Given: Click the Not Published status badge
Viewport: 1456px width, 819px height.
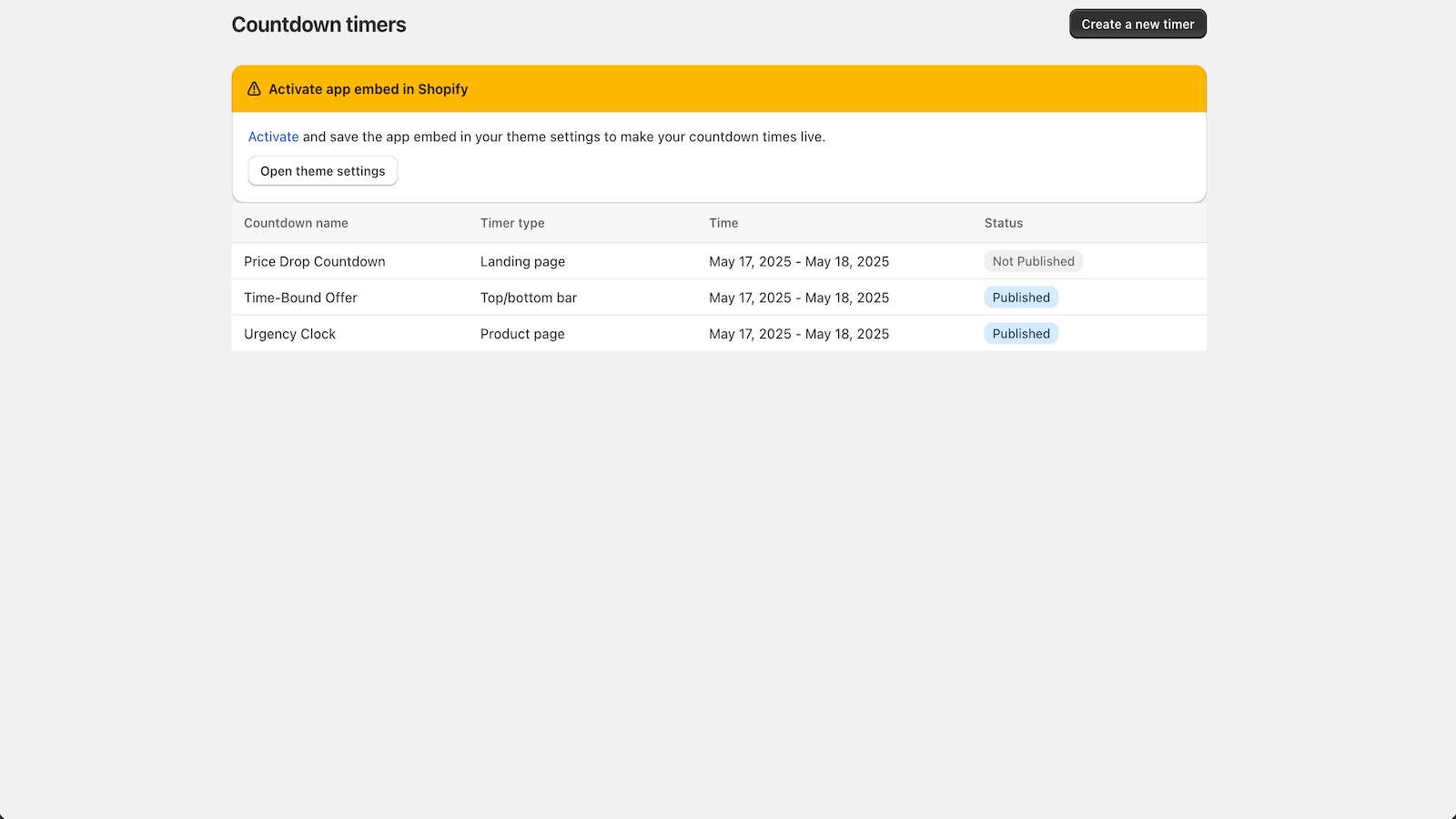Looking at the screenshot, I should pos(1033,261).
